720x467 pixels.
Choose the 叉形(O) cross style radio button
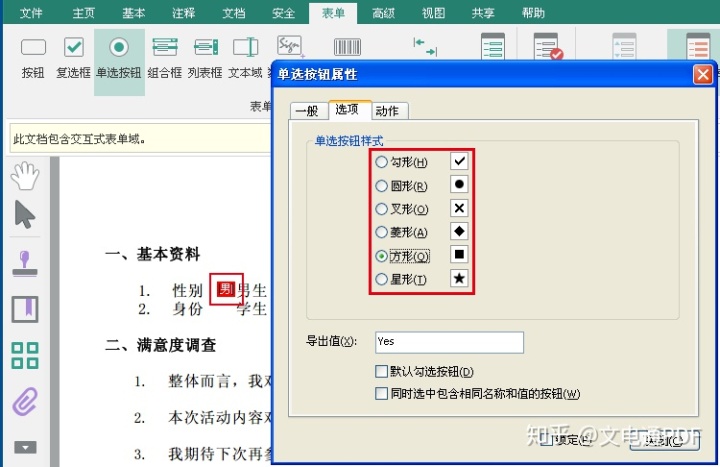(x=381, y=209)
